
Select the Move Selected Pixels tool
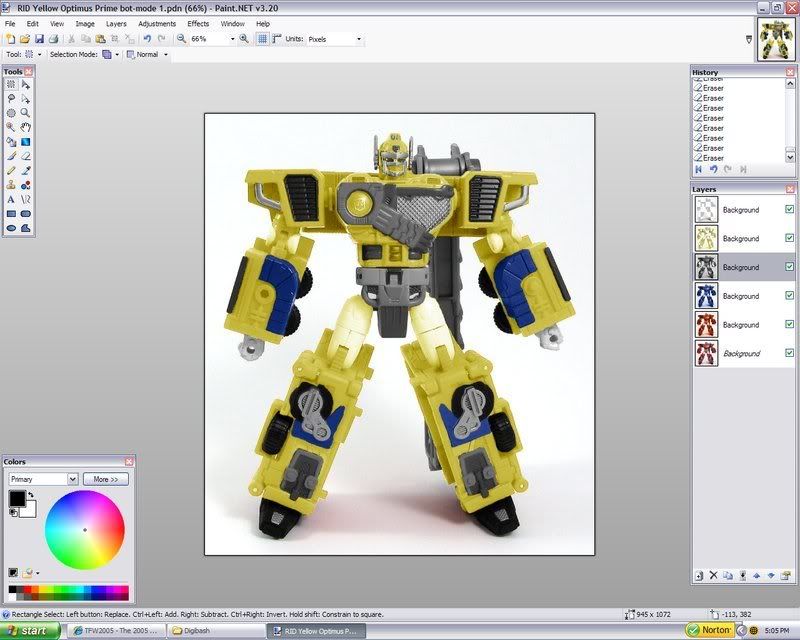[26, 84]
